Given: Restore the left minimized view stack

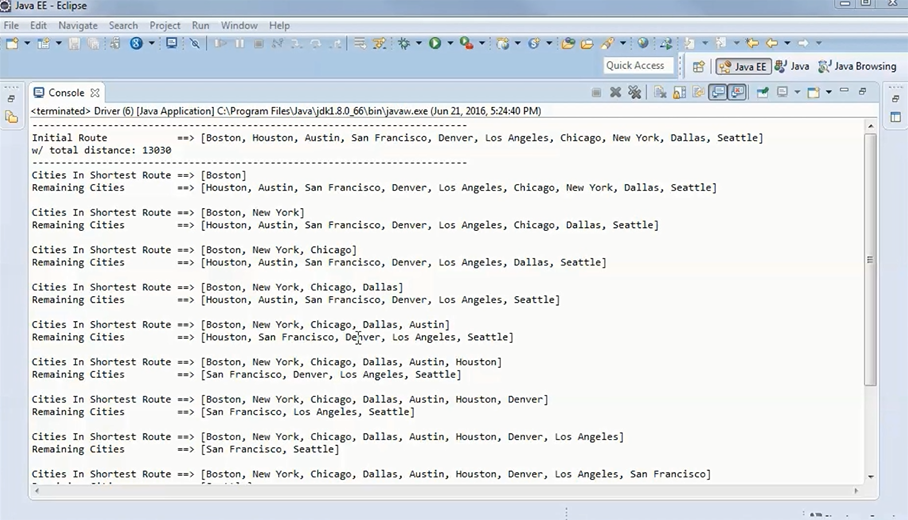Looking at the screenshot, I should (11, 98).
